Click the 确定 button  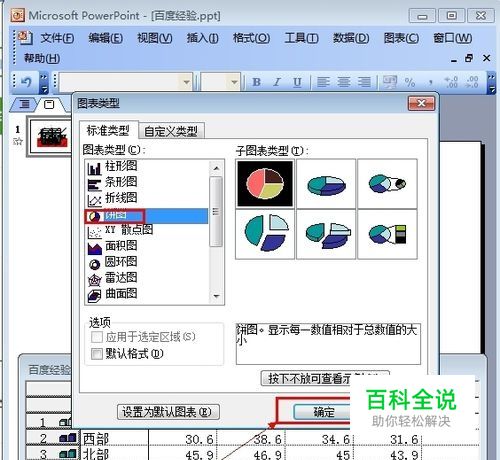323,412
